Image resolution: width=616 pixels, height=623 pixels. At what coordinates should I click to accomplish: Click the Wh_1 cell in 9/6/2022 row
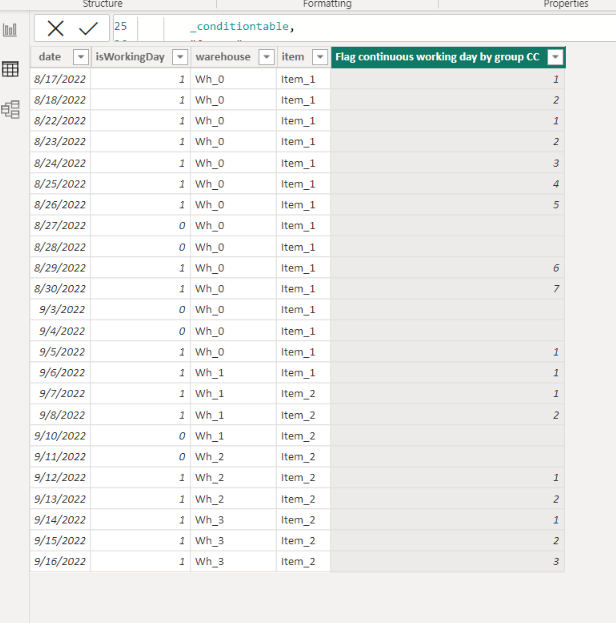click(233, 372)
